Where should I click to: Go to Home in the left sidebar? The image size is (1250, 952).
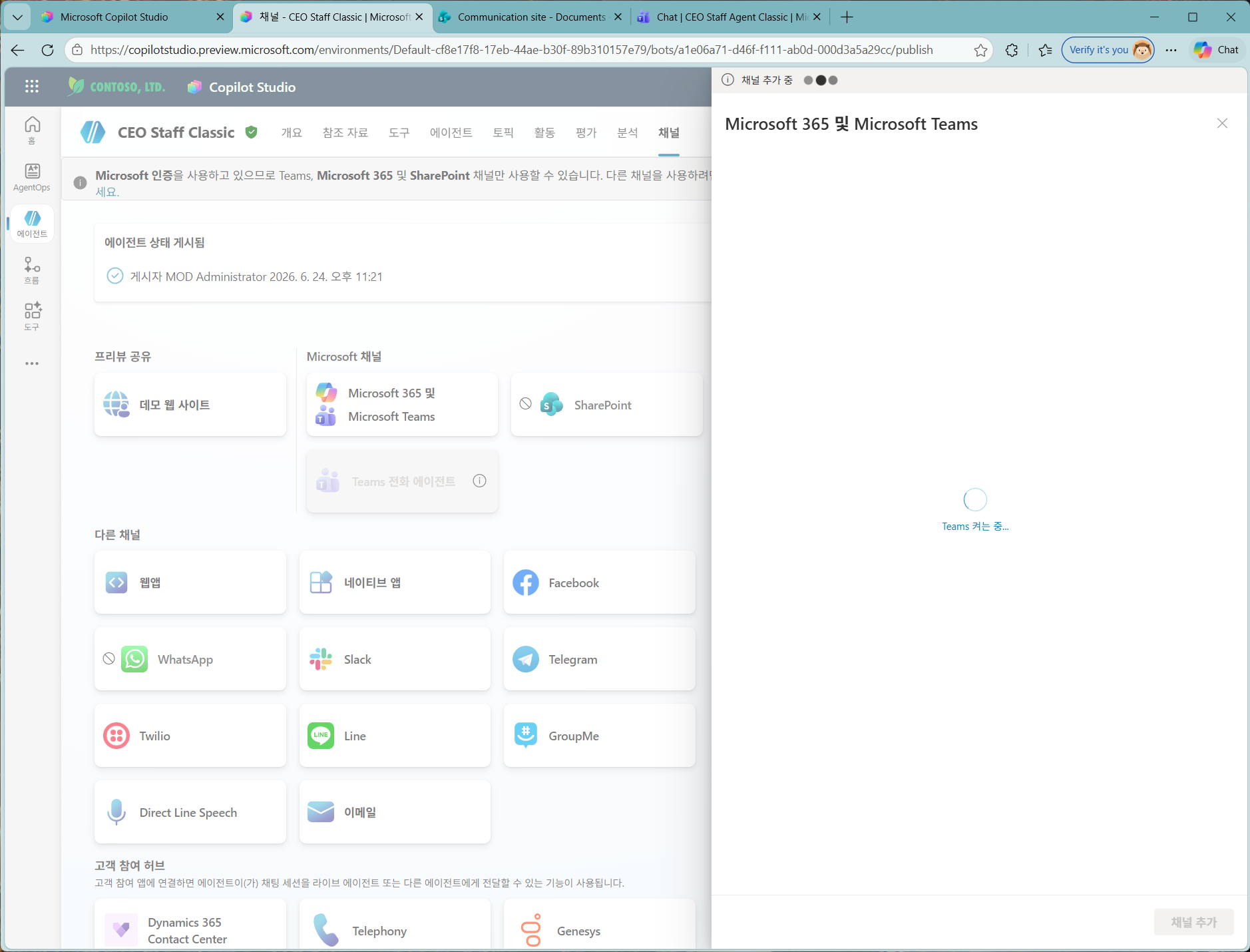tap(32, 130)
